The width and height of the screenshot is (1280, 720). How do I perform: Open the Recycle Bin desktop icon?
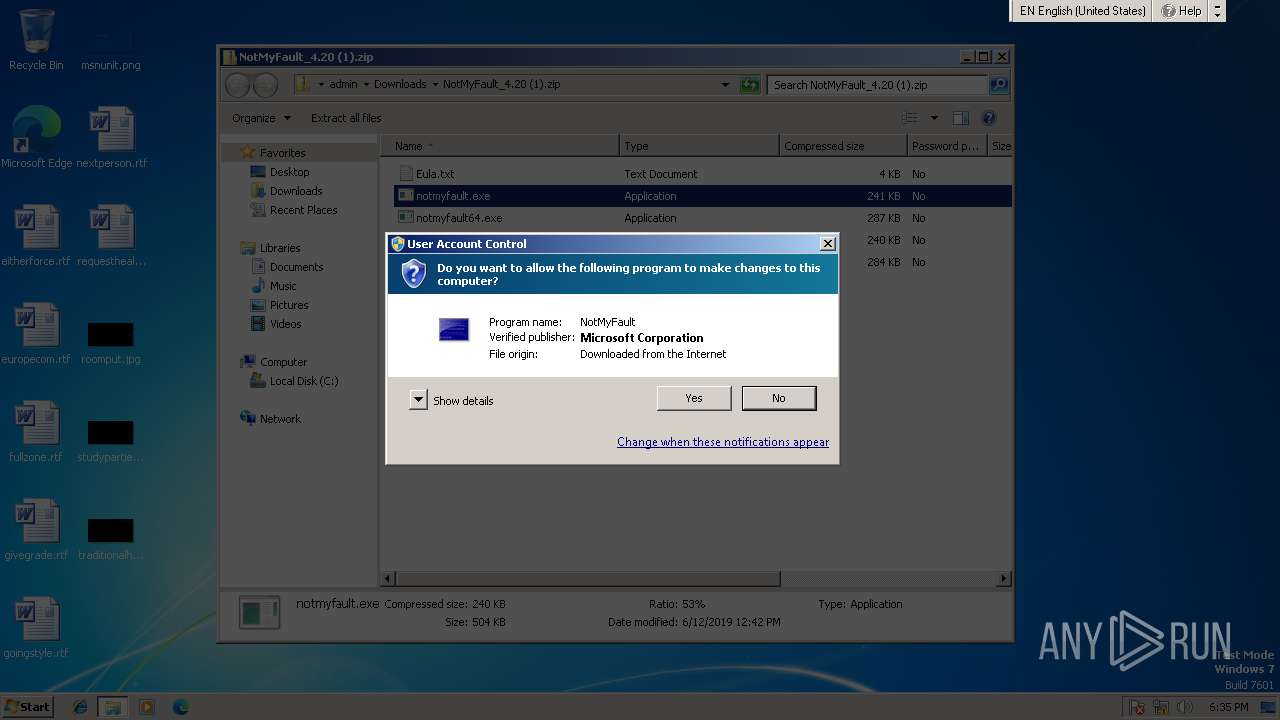click(36, 40)
